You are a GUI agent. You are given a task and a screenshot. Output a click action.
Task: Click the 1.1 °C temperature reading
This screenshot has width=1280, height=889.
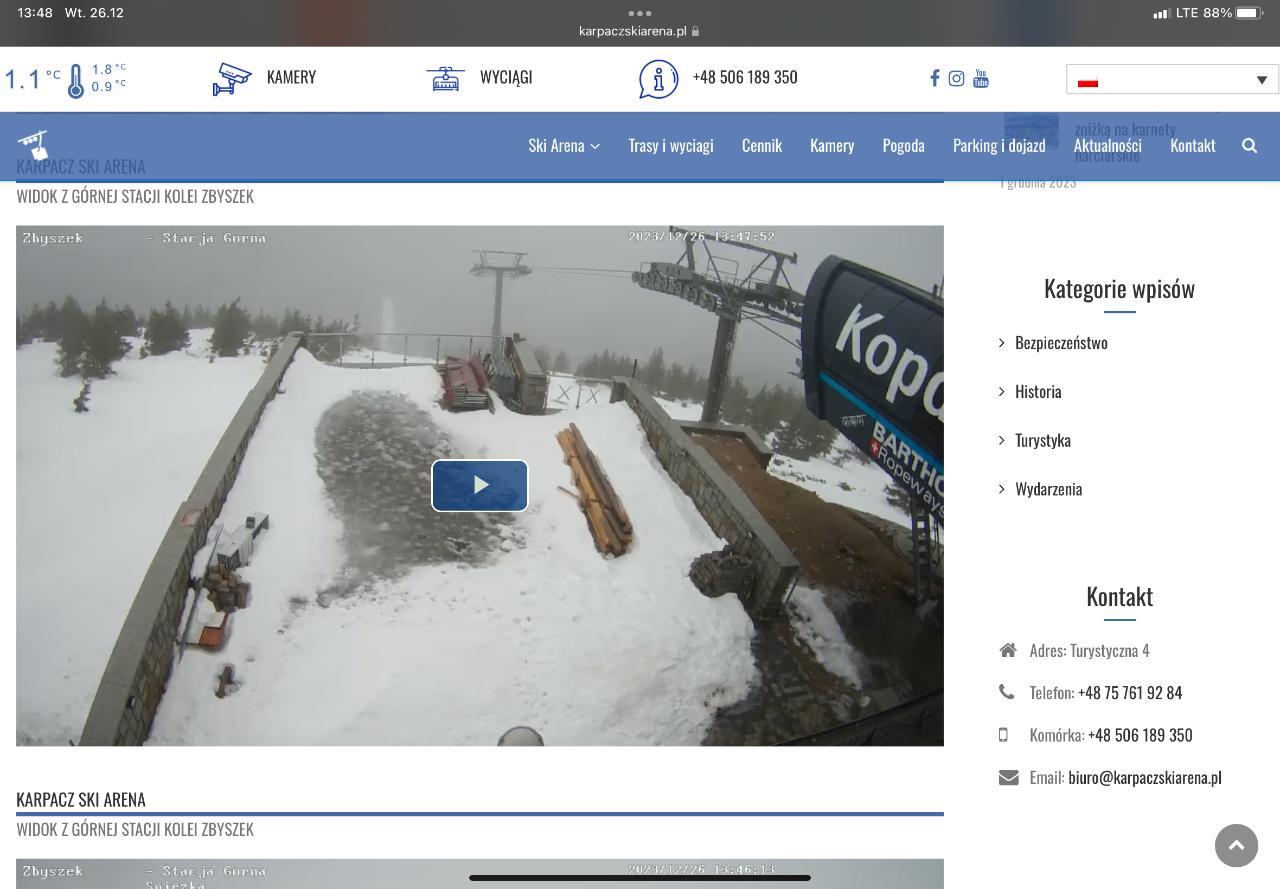pos(32,79)
